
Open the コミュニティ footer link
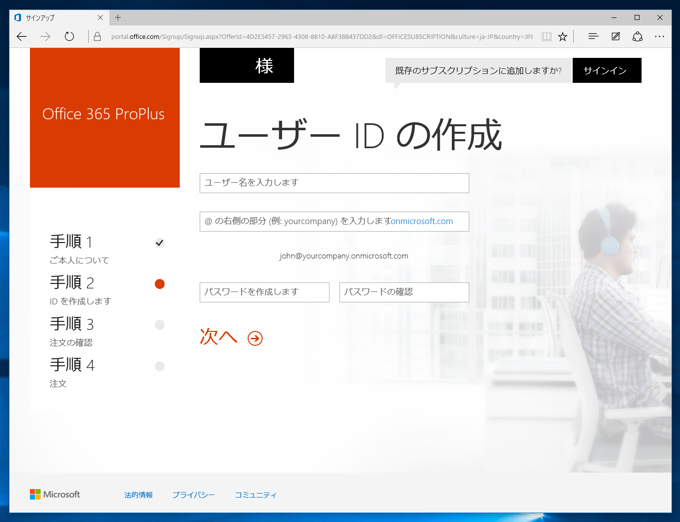[255, 495]
